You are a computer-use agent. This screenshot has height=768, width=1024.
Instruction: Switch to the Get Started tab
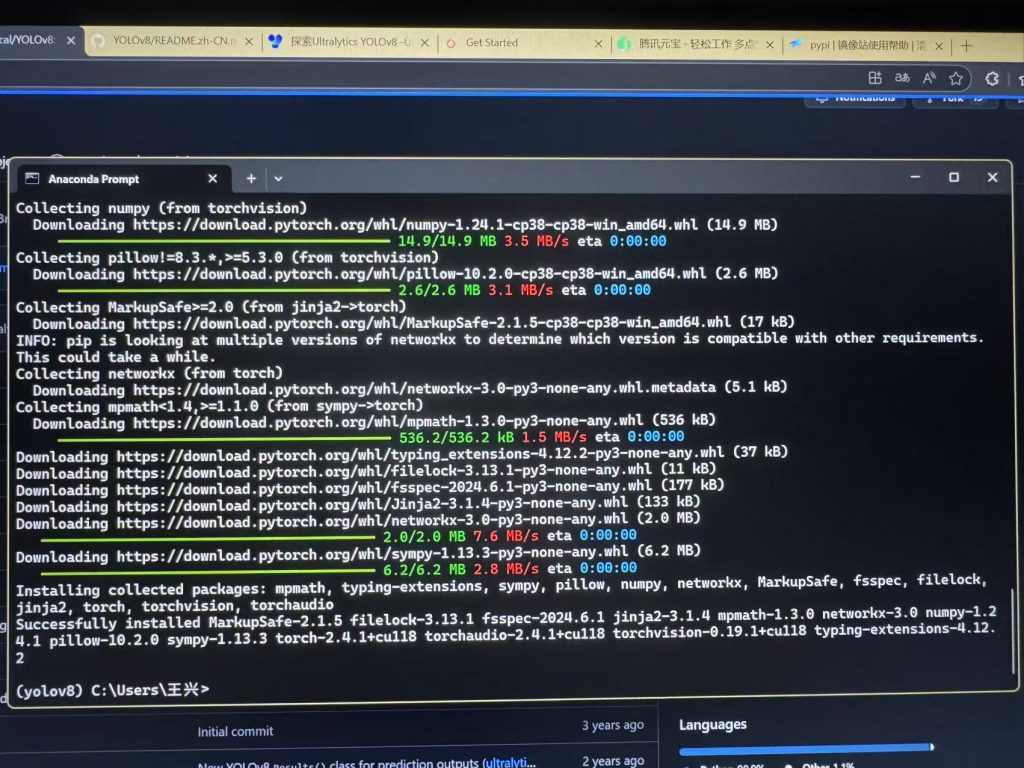click(521, 43)
